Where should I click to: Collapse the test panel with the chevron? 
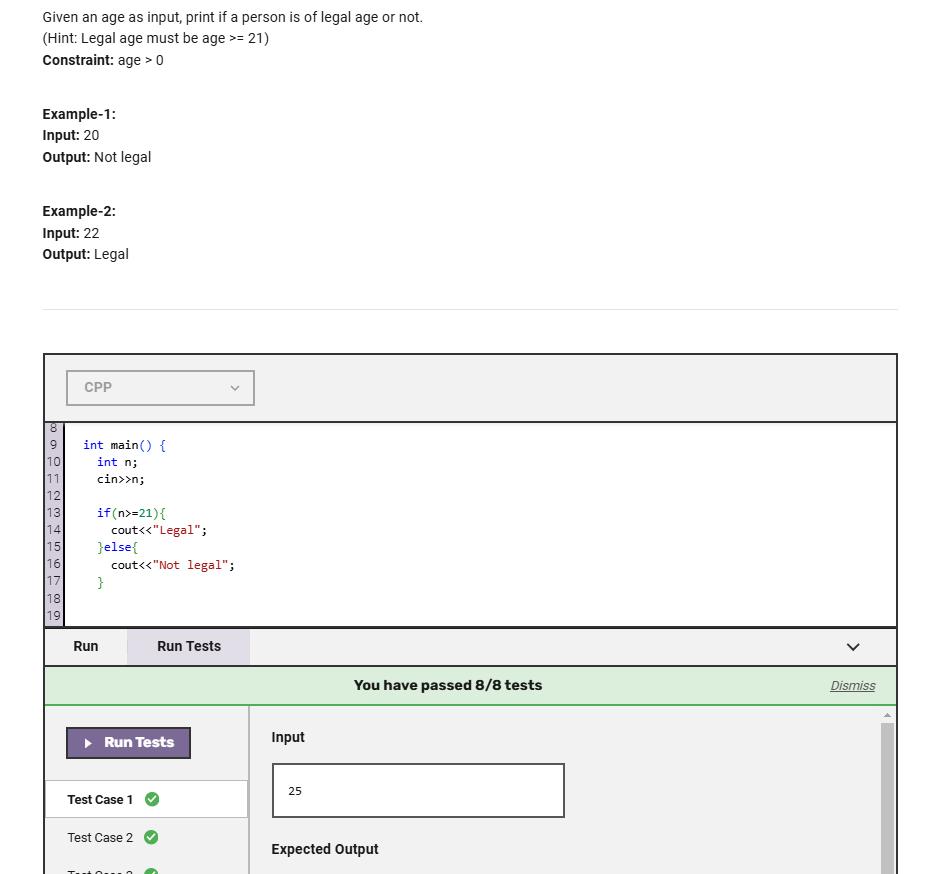(853, 647)
